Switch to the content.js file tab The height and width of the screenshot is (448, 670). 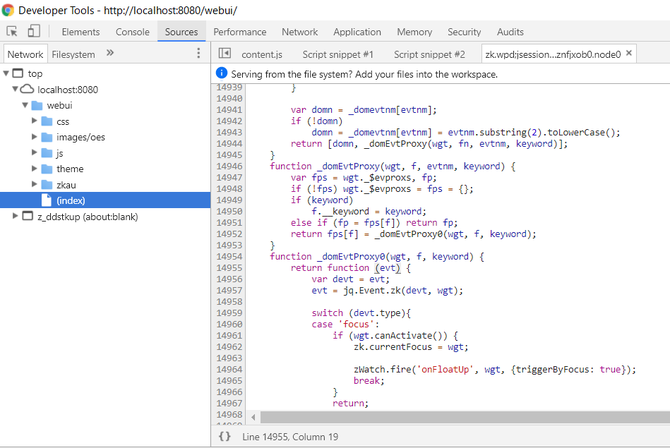pos(262,55)
